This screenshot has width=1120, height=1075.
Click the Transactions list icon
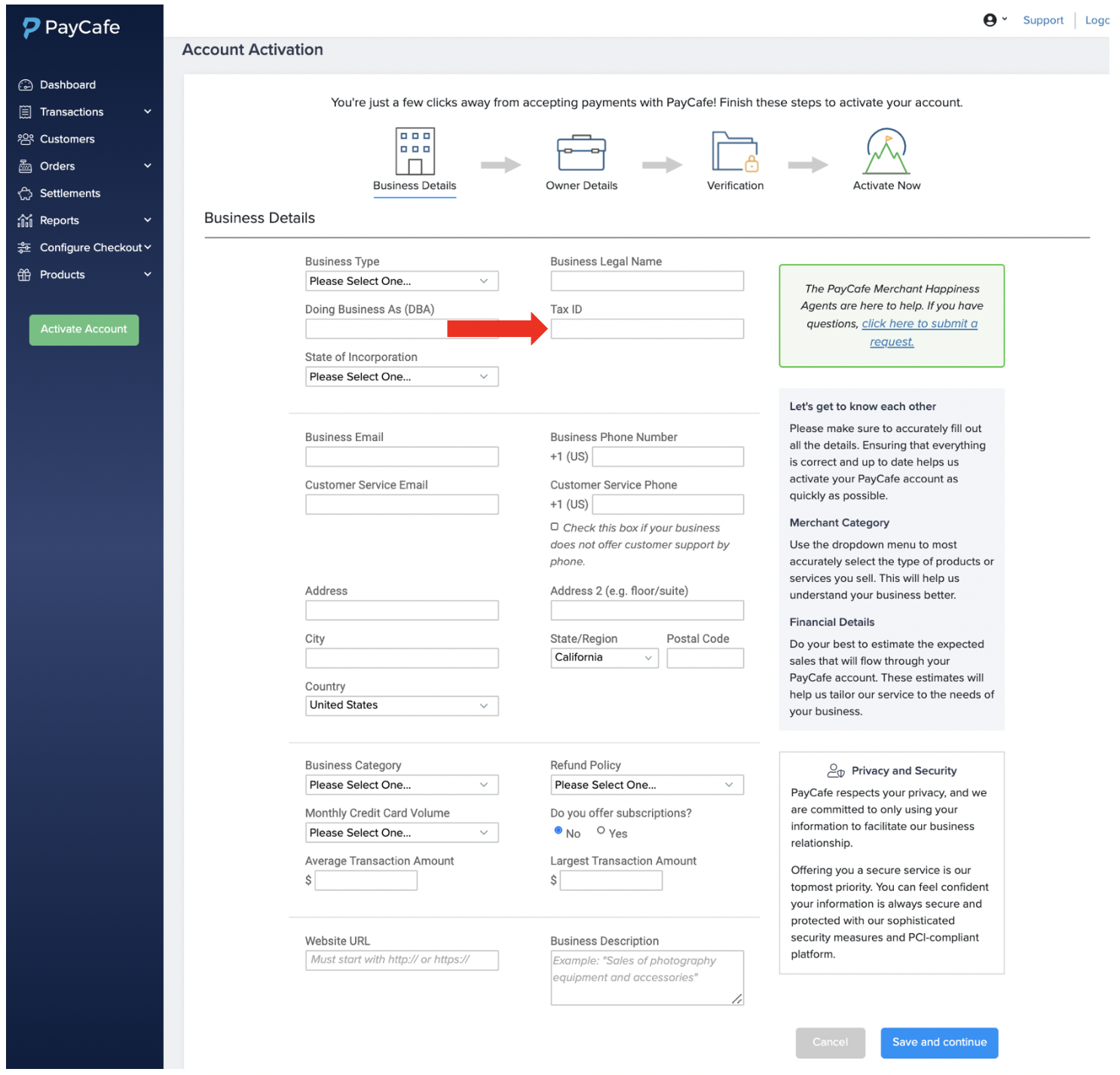[x=26, y=112]
